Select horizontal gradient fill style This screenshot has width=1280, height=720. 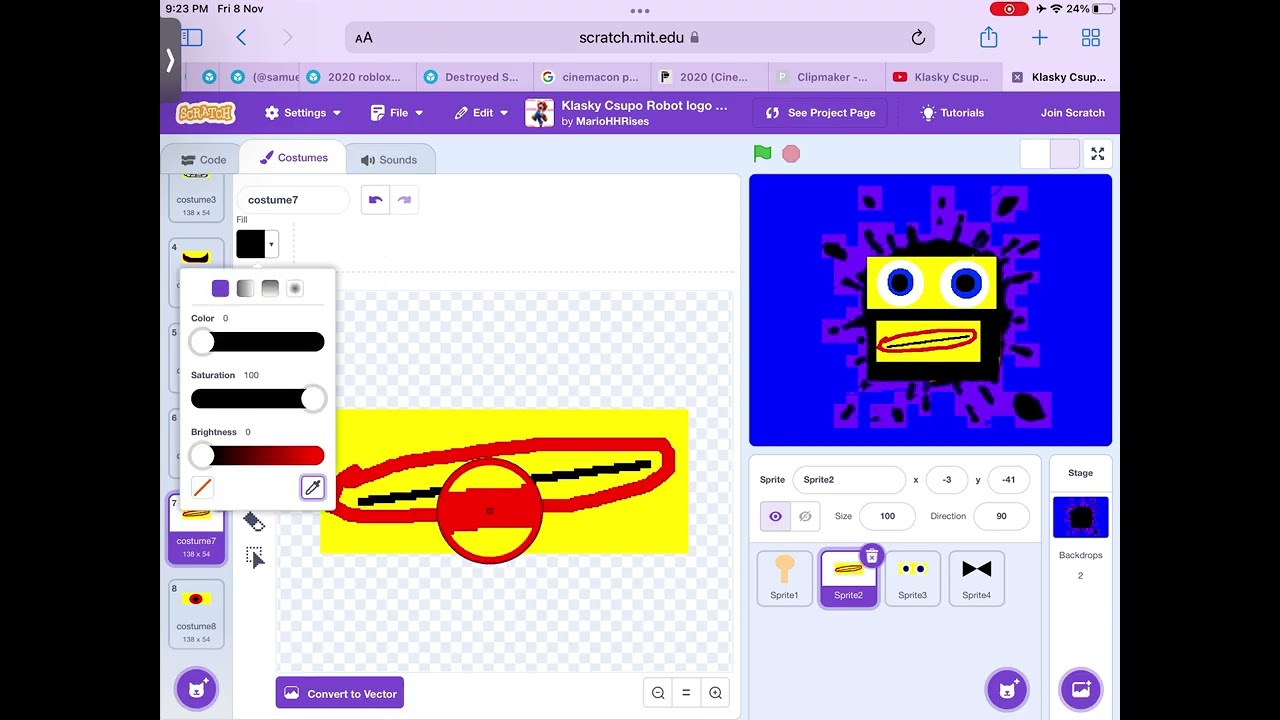245,288
